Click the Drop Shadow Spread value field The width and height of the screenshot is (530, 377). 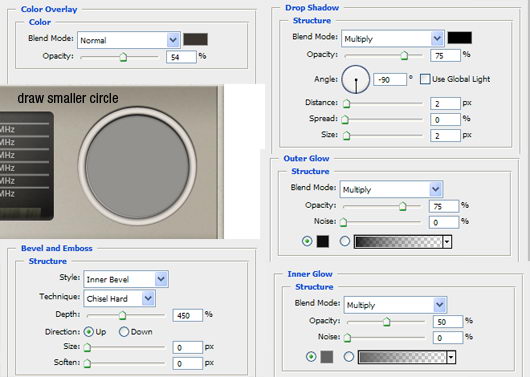click(445, 120)
